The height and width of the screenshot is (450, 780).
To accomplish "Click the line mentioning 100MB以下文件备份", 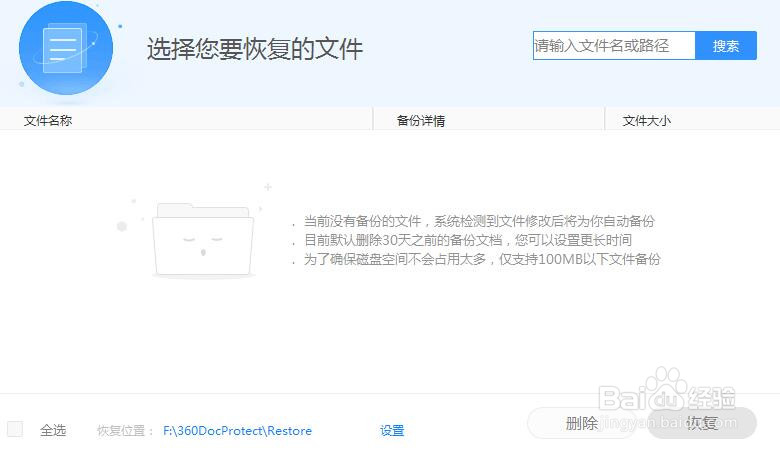I will point(482,259).
